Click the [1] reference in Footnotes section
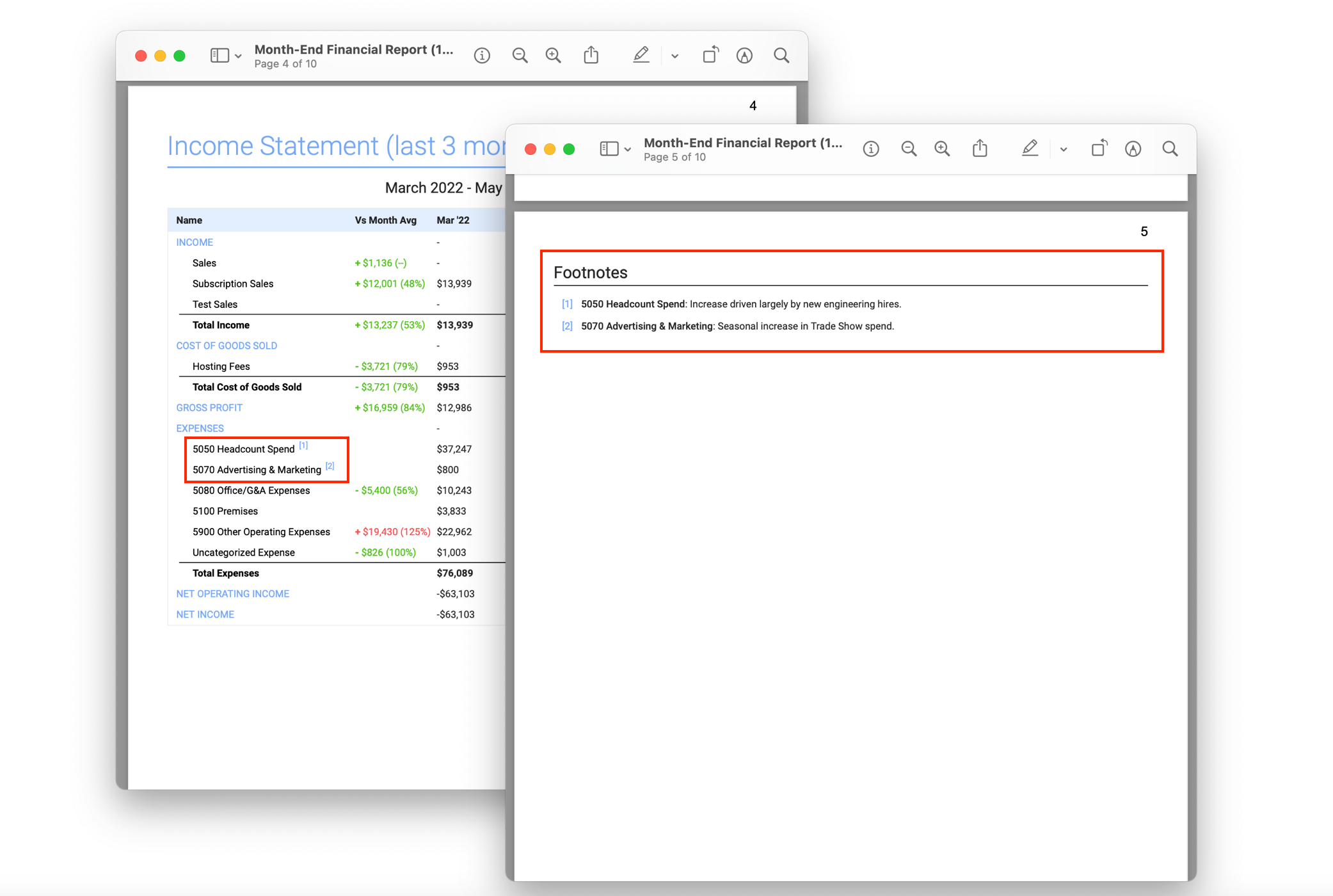The image size is (1333, 896). (x=567, y=304)
